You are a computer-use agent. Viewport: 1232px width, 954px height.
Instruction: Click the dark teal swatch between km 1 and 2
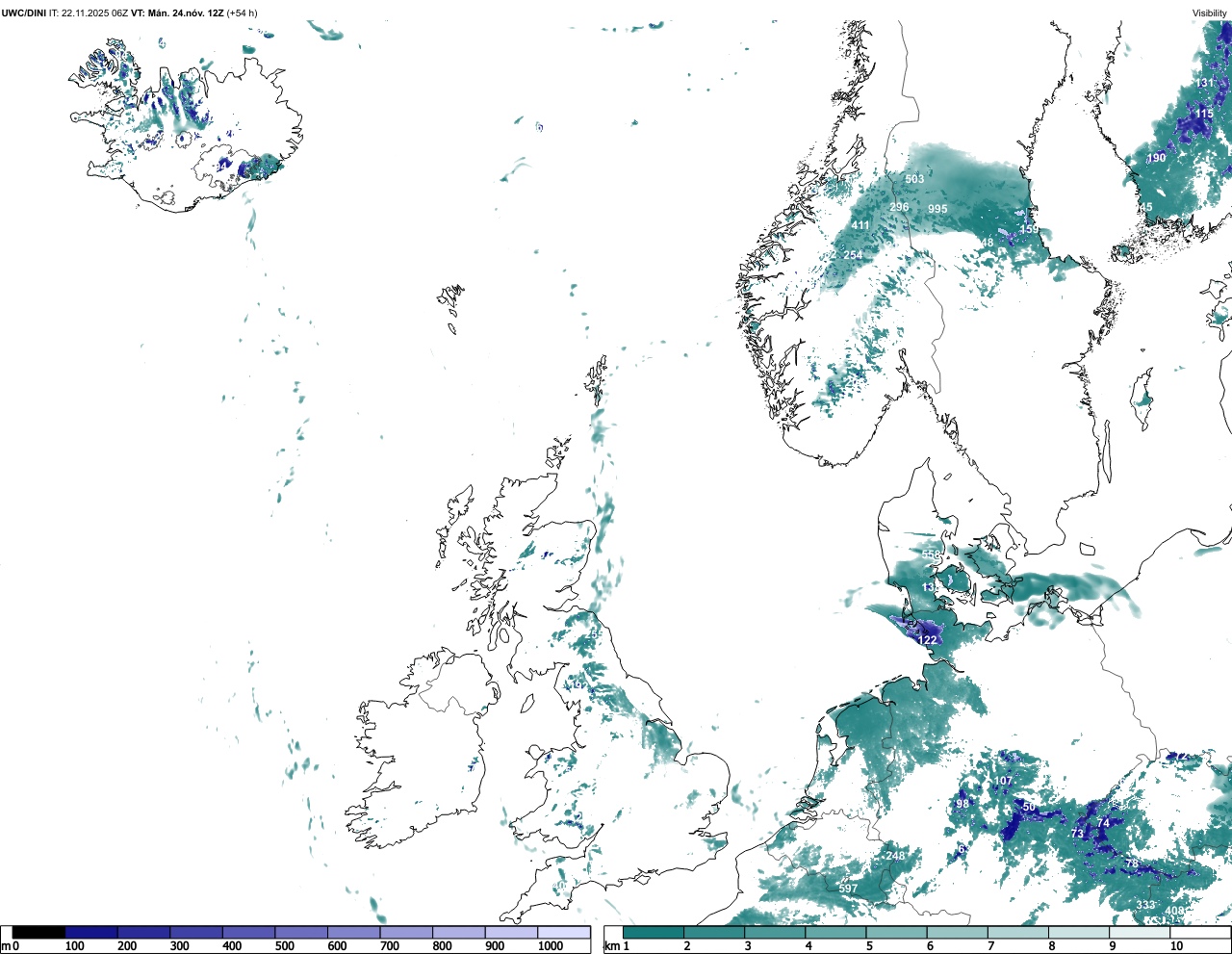654,932
